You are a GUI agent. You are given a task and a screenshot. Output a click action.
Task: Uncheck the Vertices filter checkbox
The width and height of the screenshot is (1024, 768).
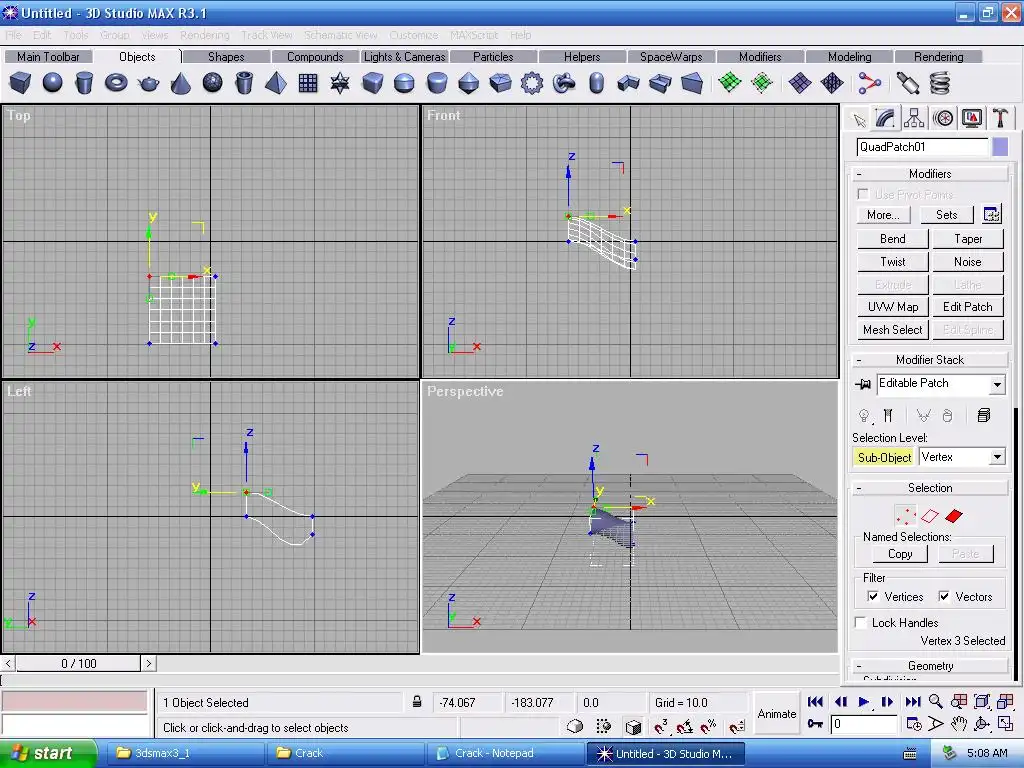click(x=873, y=596)
